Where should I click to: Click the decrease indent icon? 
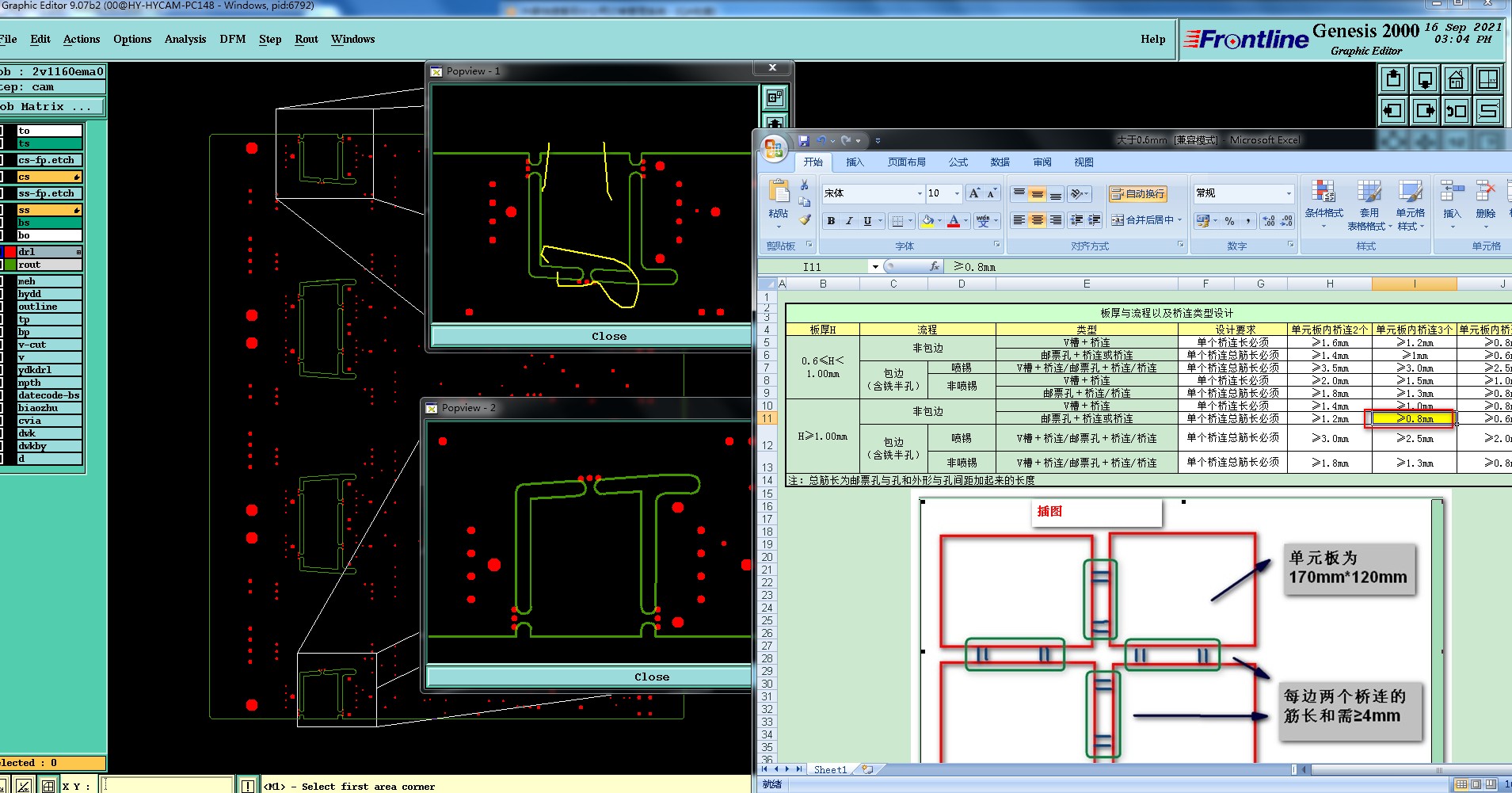[x=1076, y=220]
